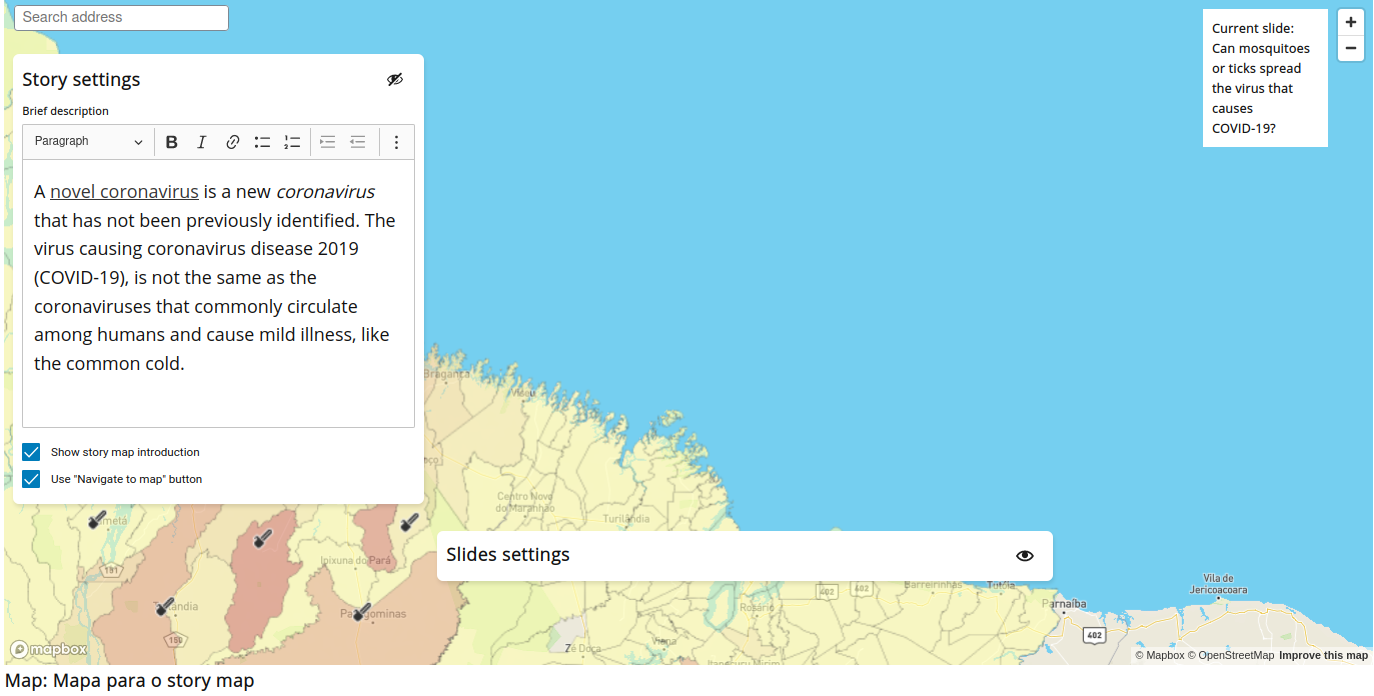The height and width of the screenshot is (696, 1374).
Task: Click the Current slide info box
Action: pyautogui.click(x=1265, y=78)
